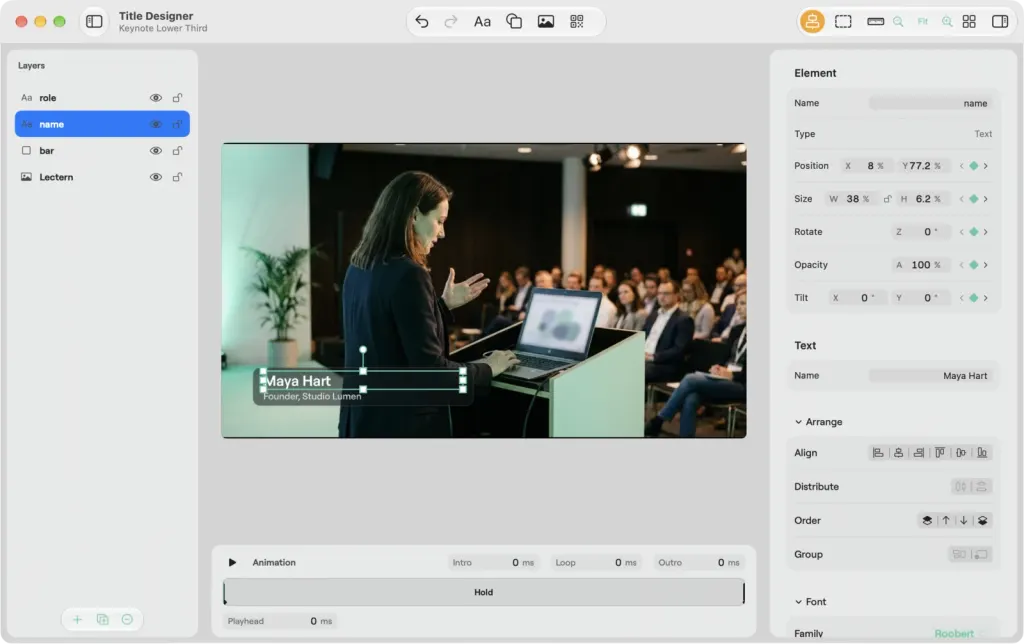Image resolution: width=1024 pixels, height=644 pixels.
Task: Edit the Text Name field Maya Hart
Action: (929, 376)
